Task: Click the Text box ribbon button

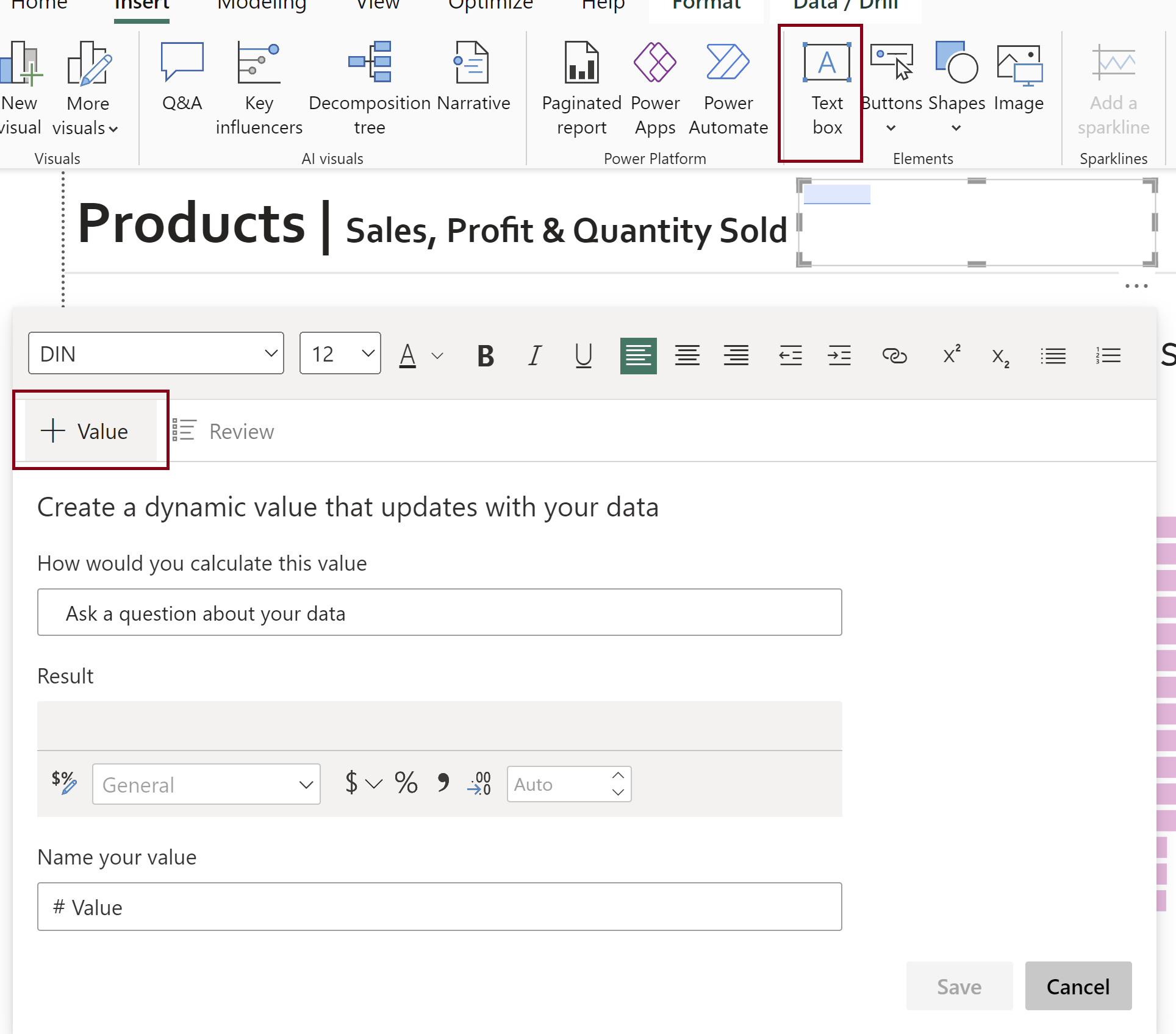Action: click(x=826, y=88)
